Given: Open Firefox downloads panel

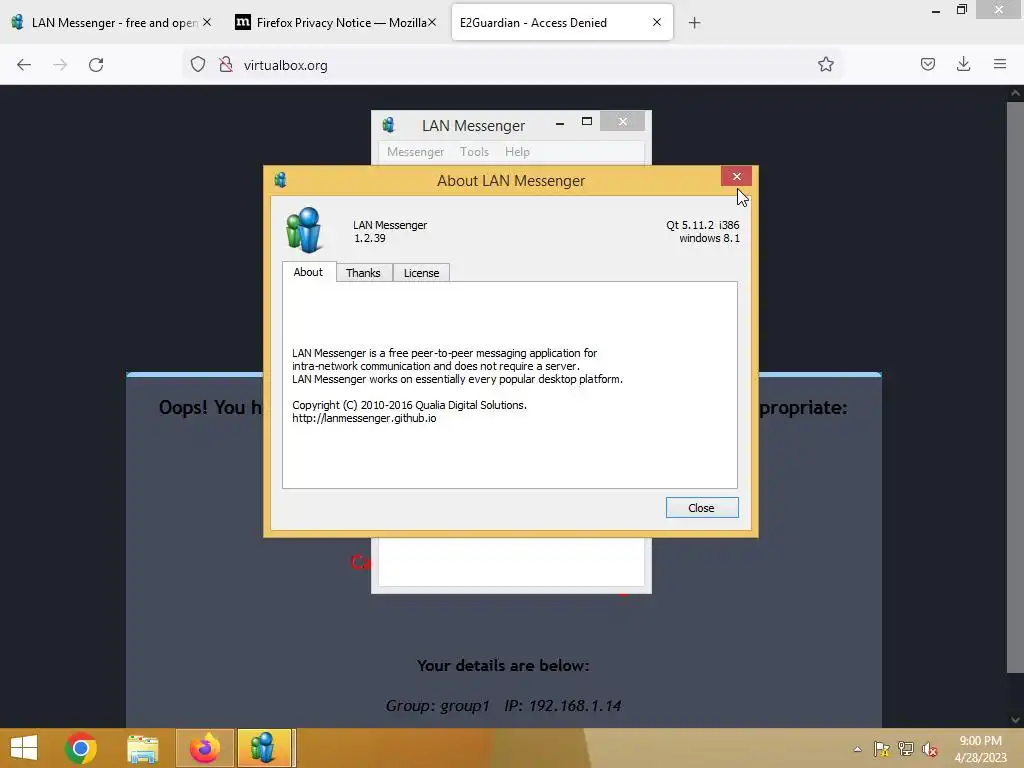Looking at the screenshot, I should click(x=963, y=64).
